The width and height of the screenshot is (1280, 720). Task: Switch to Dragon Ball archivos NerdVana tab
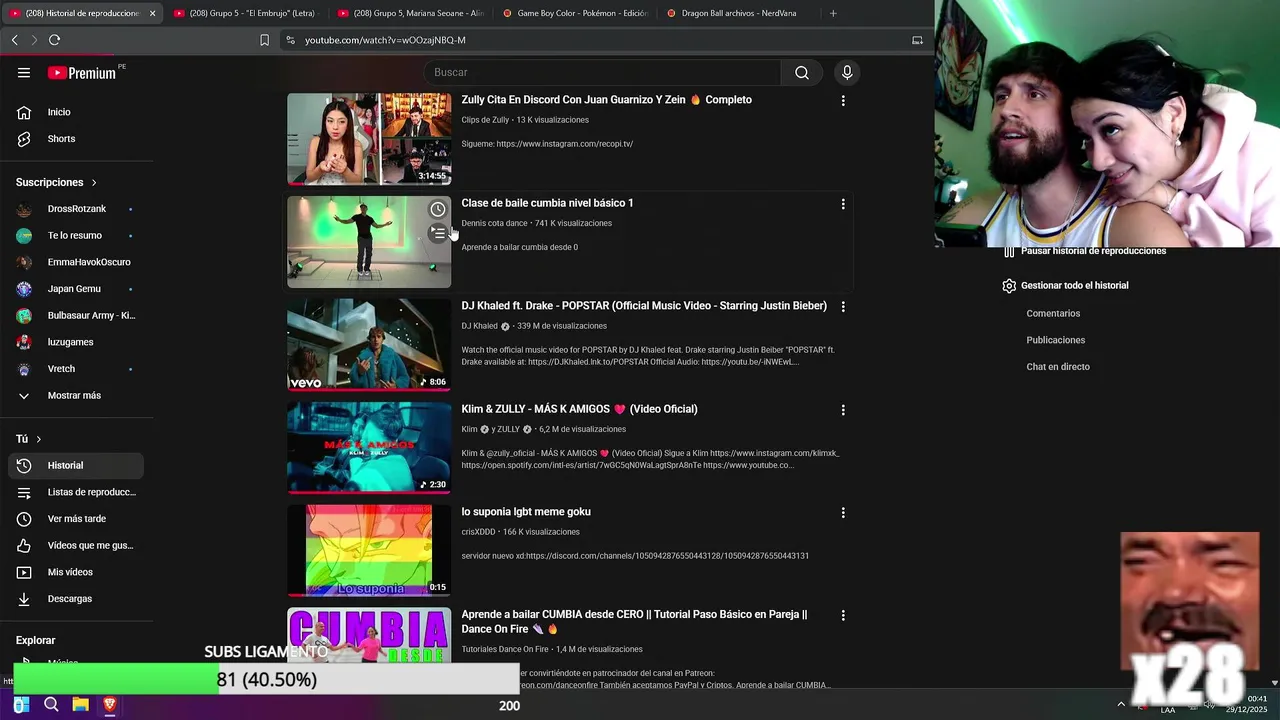pos(740,13)
